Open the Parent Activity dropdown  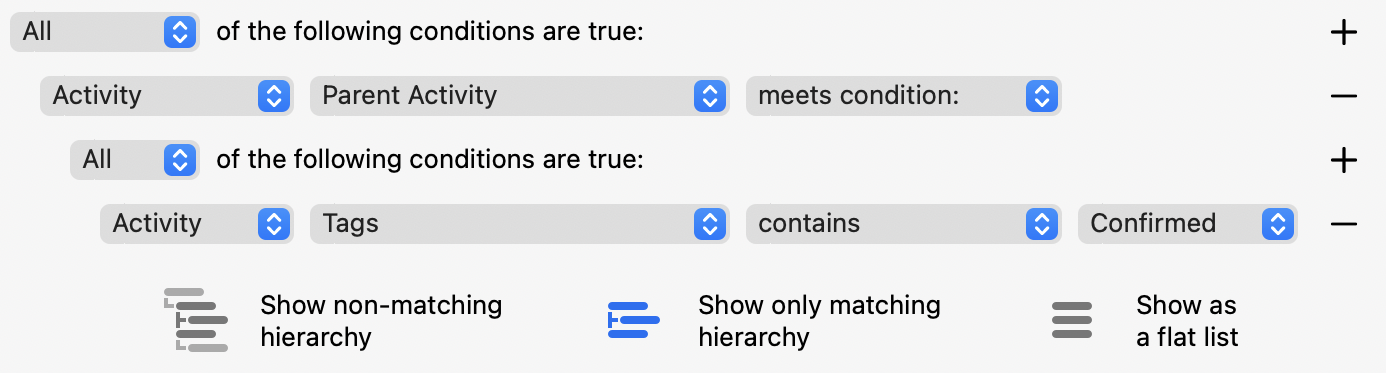519,96
